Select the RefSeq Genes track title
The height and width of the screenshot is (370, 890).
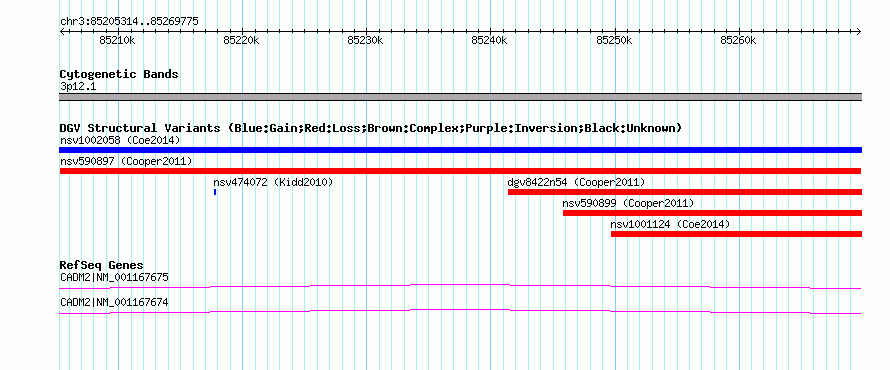[102, 265]
